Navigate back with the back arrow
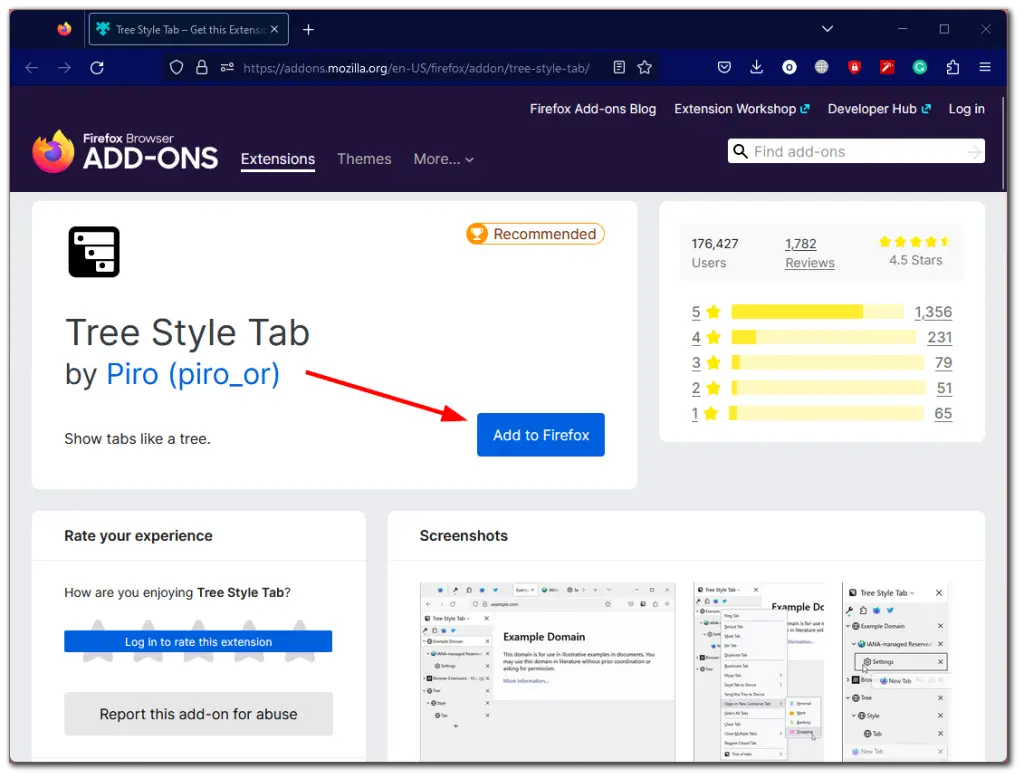The height and width of the screenshot is (779, 1024). (30, 68)
